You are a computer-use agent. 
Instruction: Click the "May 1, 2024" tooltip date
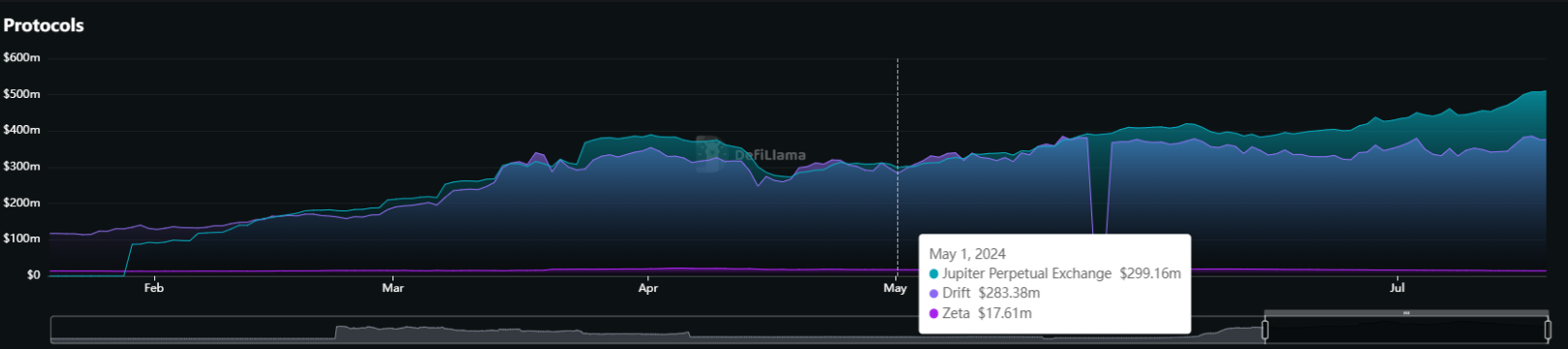point(967,254)
